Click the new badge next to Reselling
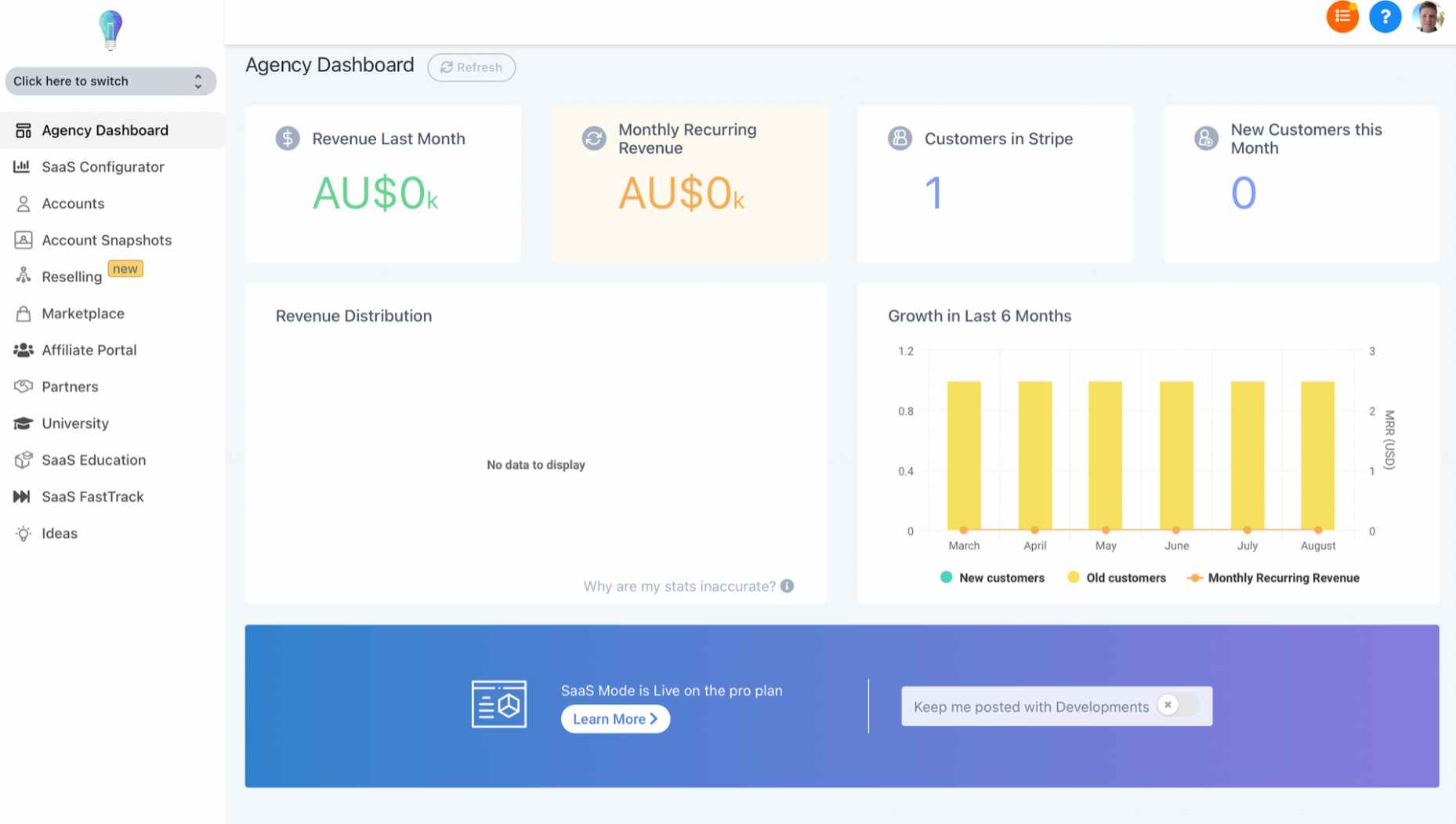 (125, 269)
